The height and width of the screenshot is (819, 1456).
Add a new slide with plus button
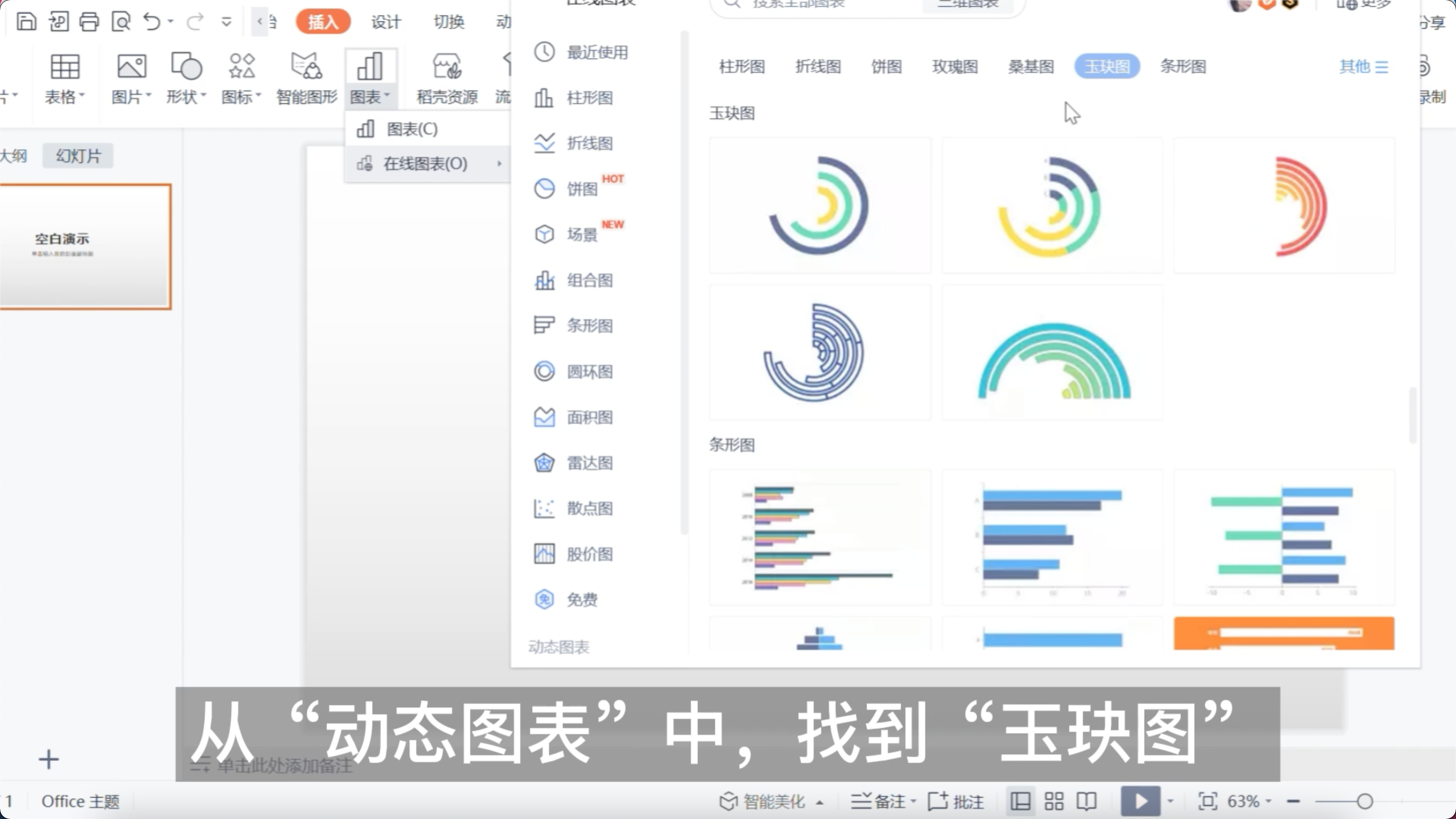[49, 759]
